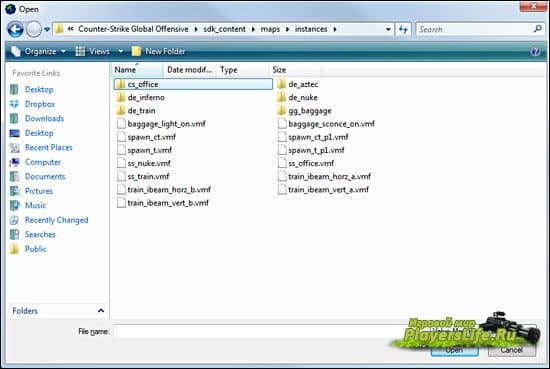Open Pictures in the sidebar
Viewport: 550px width, 369px height.
tap(31, 191)
